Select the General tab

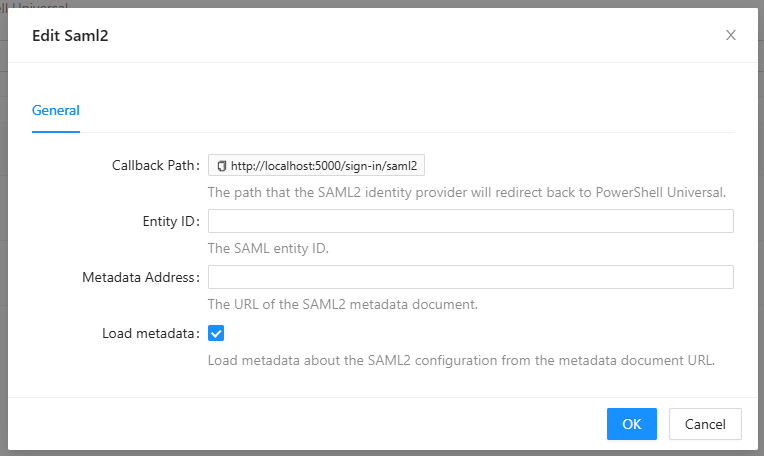coord(56,110)
